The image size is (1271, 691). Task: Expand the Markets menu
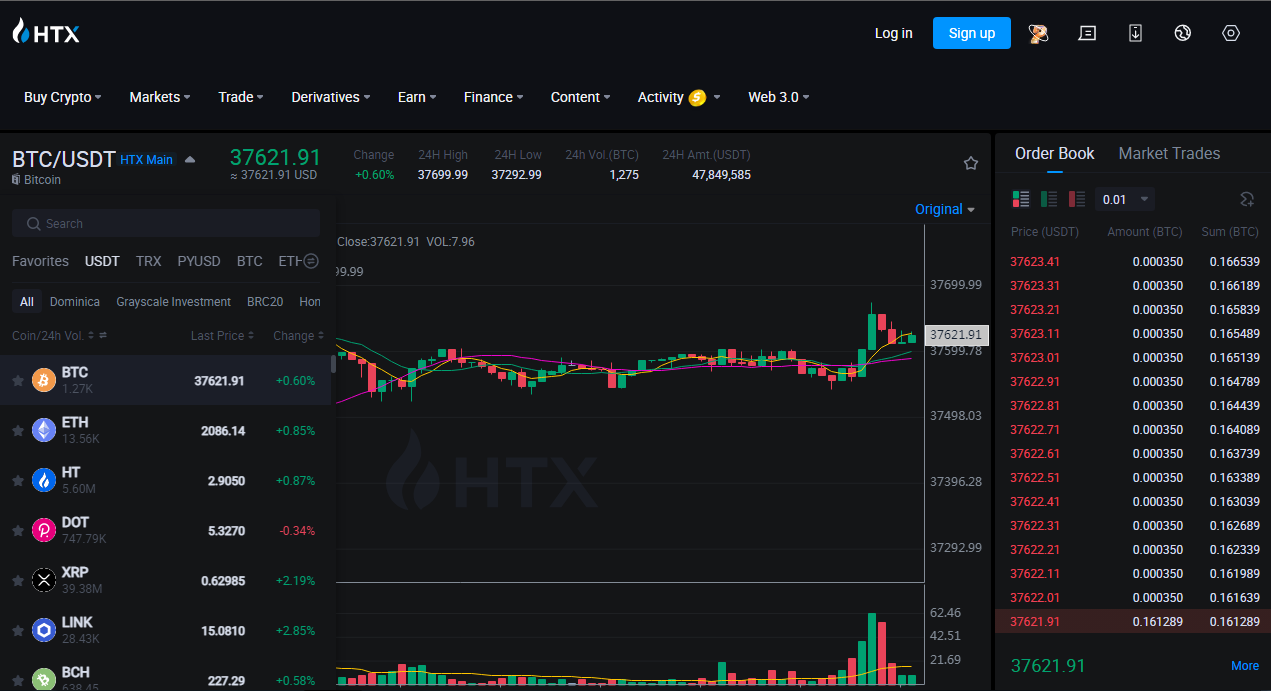pyautogui.click(x=160, y=97)
